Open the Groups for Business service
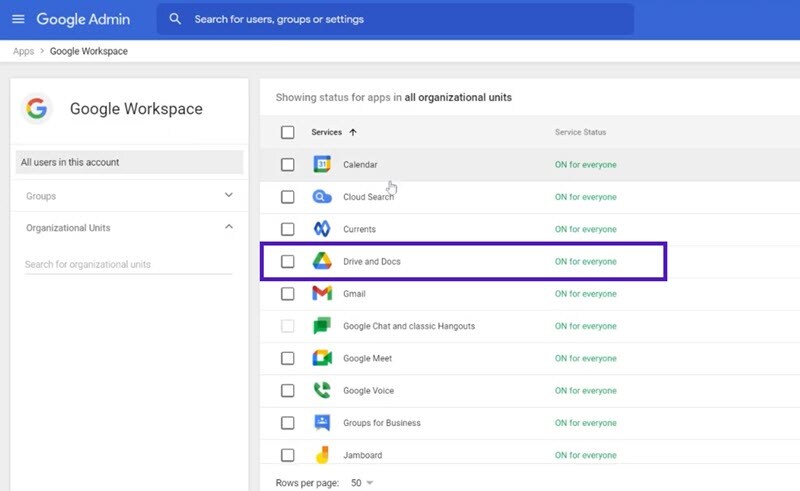The height and width of the screenshot is (491, 800). (x=382, y=423)
